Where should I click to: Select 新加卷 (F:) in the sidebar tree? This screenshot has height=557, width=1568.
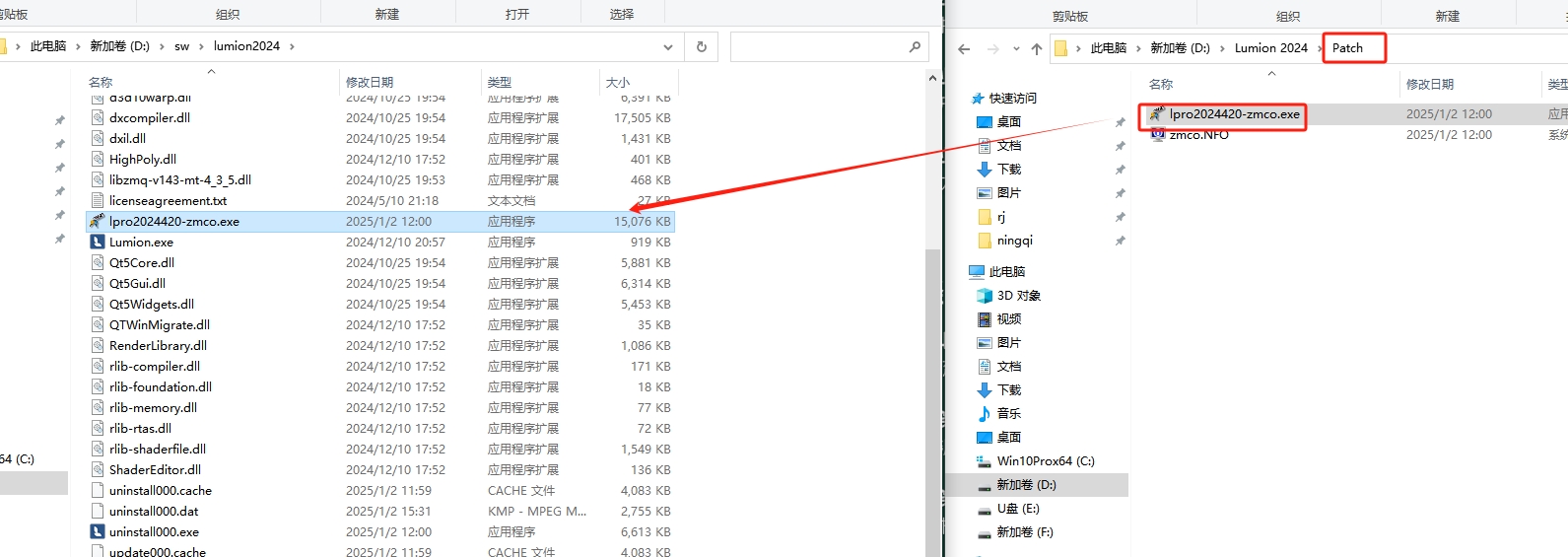1025,532
